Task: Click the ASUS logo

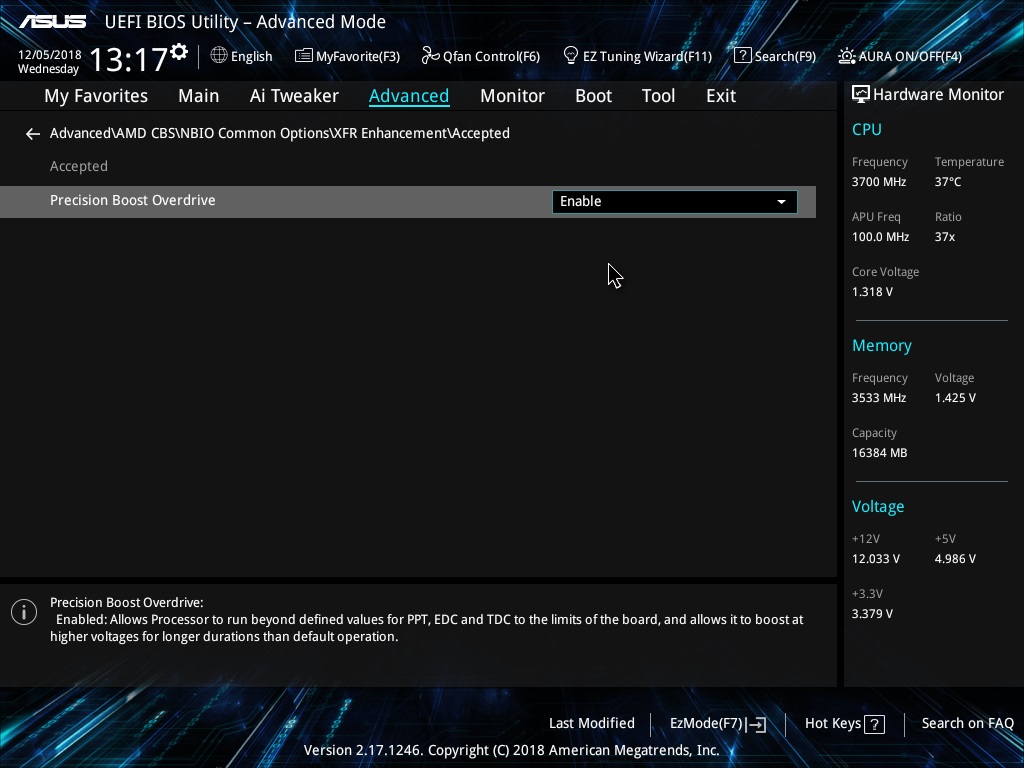Action: tap(52, 22)
